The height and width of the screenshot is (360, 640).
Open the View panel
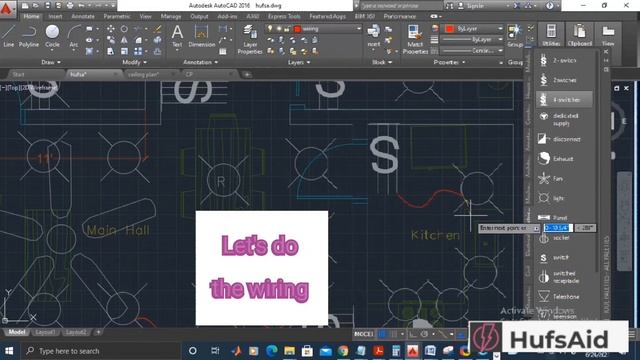608,35
